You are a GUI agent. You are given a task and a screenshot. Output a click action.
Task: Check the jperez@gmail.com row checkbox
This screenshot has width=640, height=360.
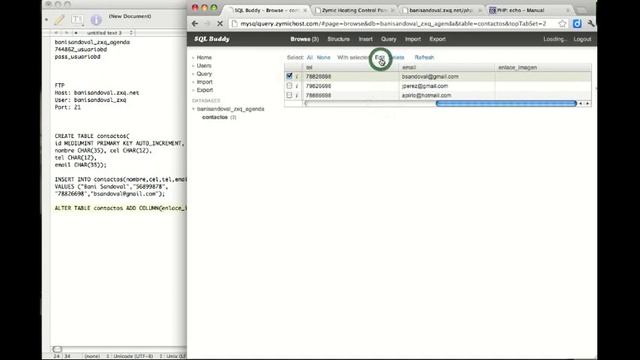[289, 86]
